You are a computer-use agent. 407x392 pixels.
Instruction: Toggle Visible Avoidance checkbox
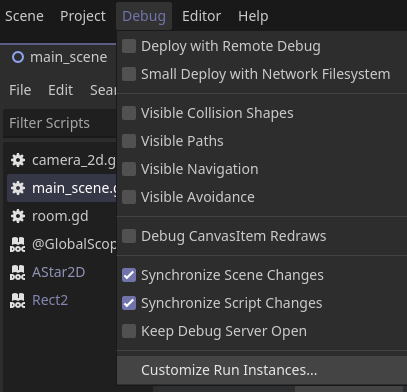pos(129,197)
